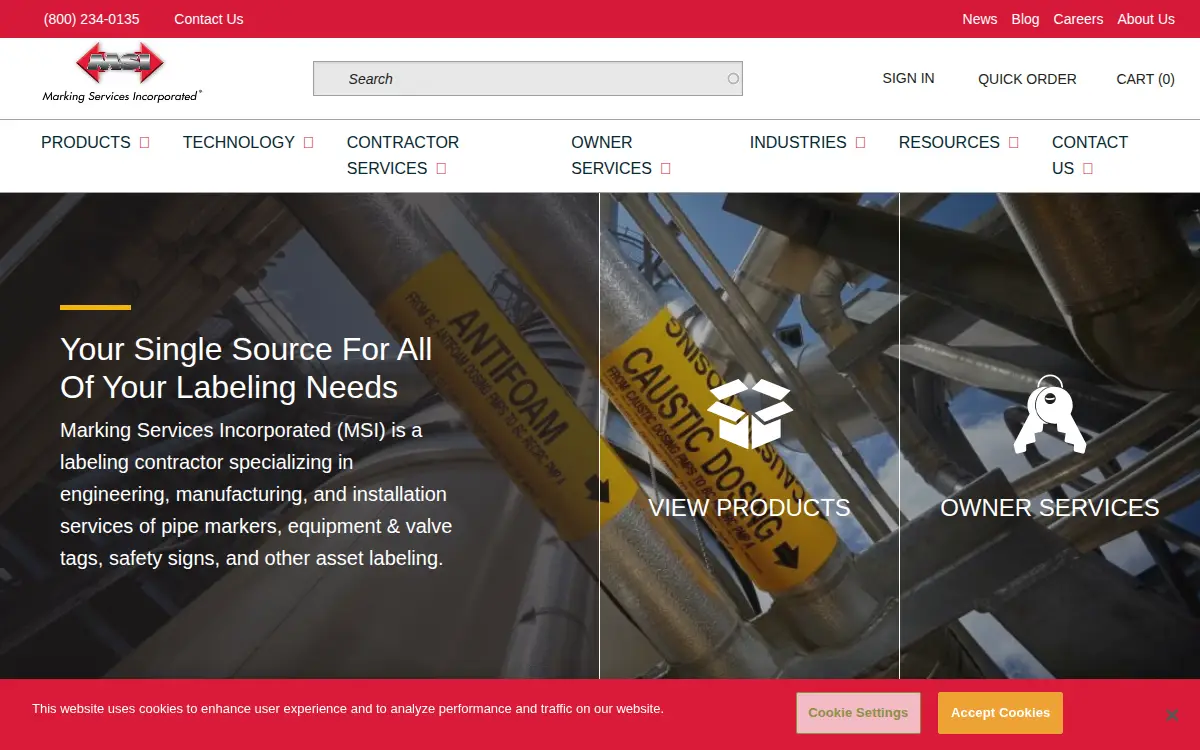Click the hero heading Your Single Source
The image size is (1200, 750).
(246, 368)
